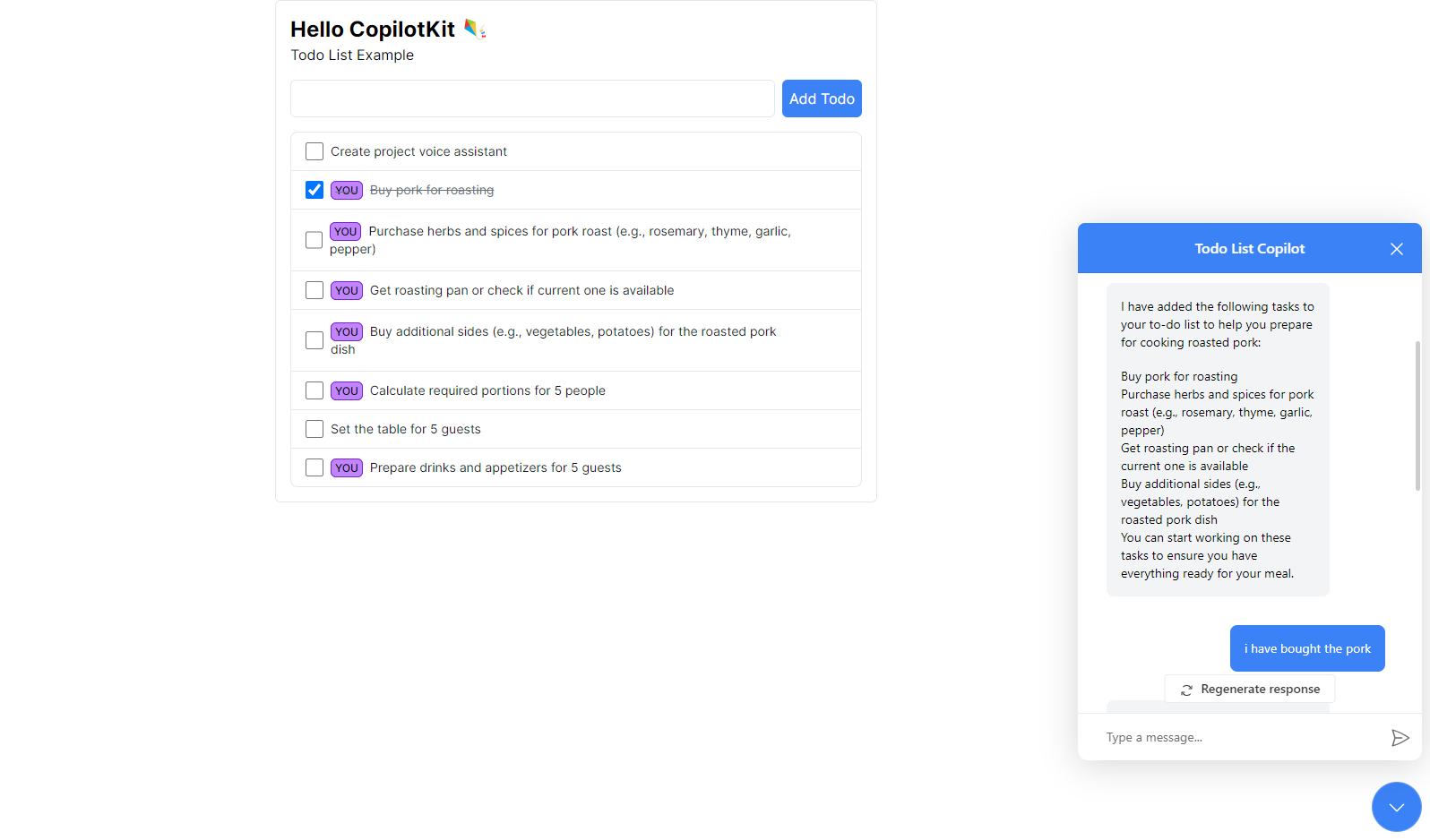Screen dimensions: 1430x840
Task: Uncheck the Buy pork for roasting checkbox
Action: tap(314, 190)
